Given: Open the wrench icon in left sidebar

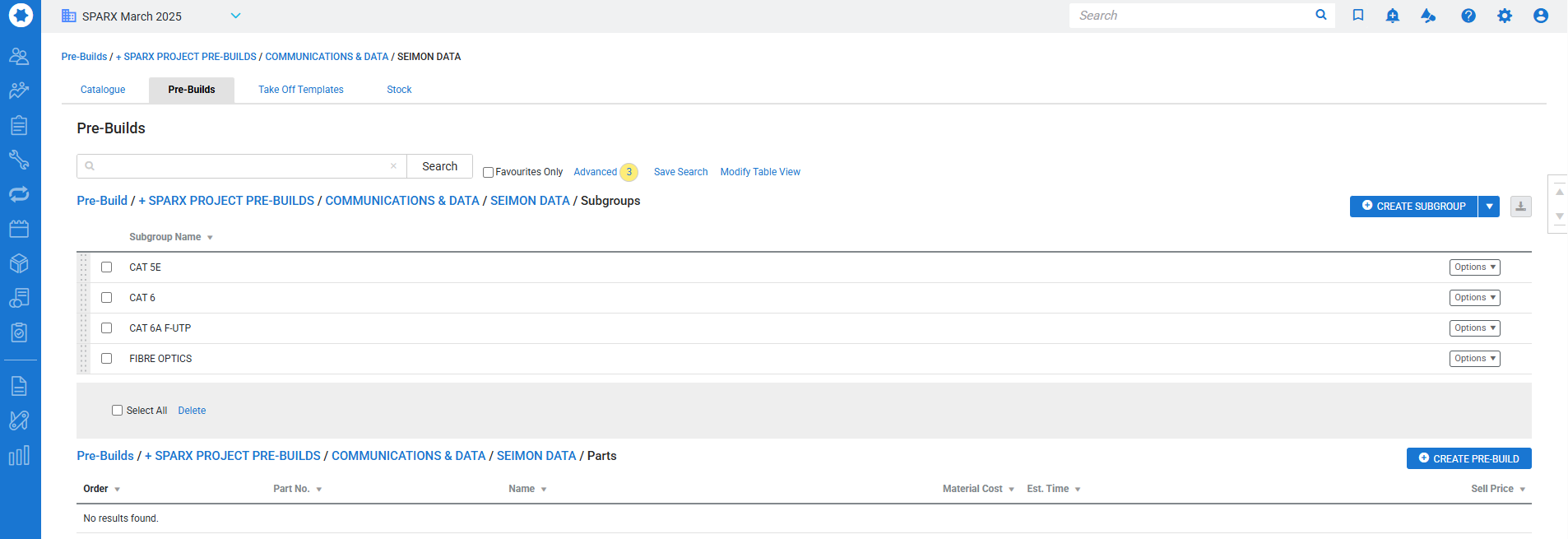Looking at the screenshot, I should coord(19,160).
